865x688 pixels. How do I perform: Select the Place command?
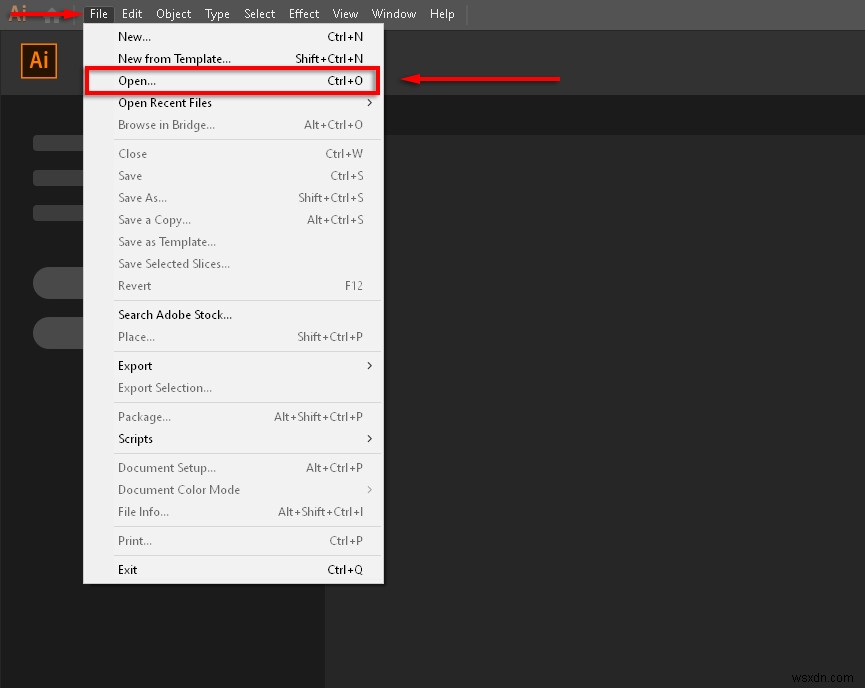coord(135,336)
